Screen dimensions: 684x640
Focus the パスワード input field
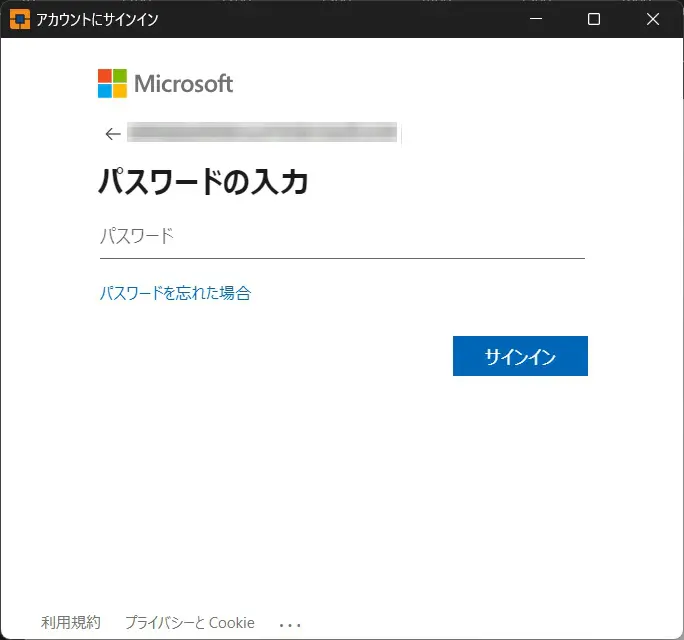coord(341,236)
